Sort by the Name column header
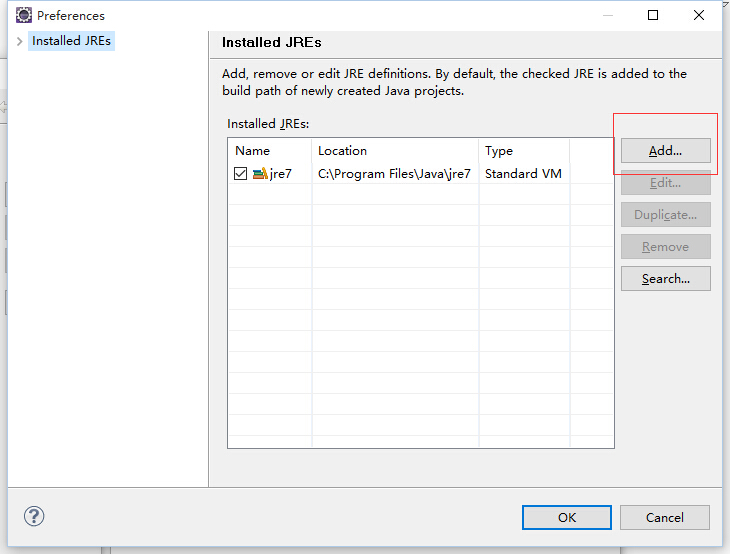This screenshot has width=730, height=554. 270,151
